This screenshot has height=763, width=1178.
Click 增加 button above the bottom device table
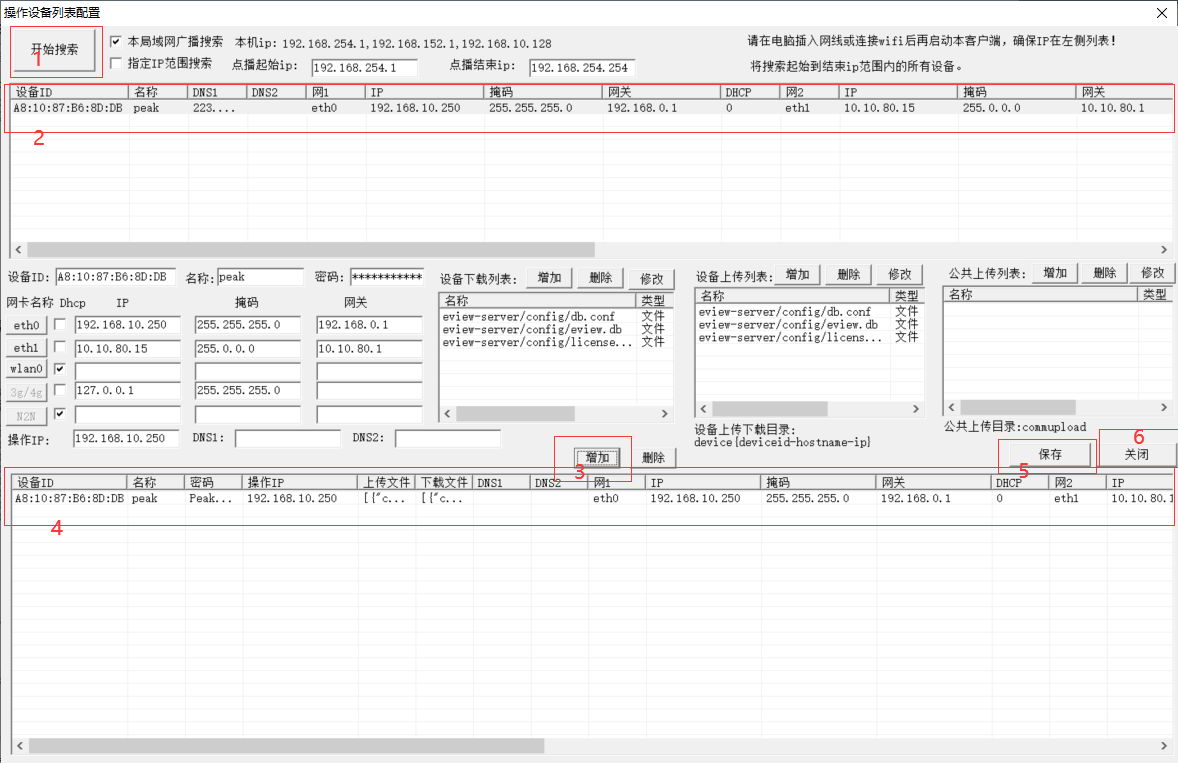click(597, 458)
